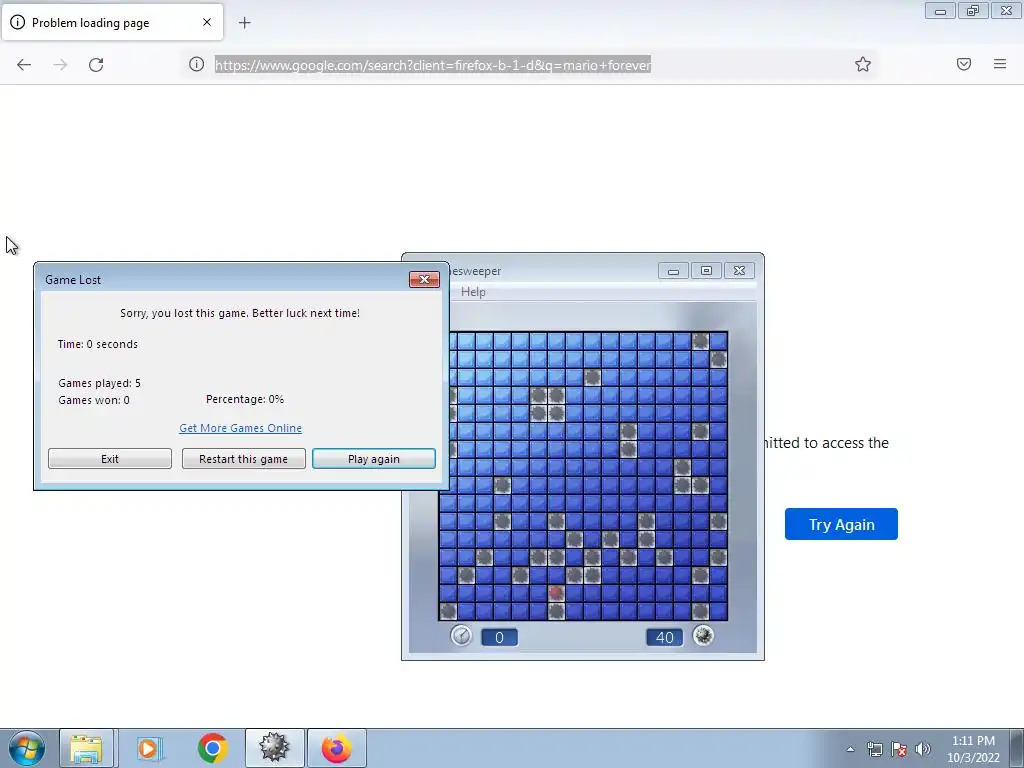Viewport: 1024px width, 768px height.
Task: Switch to Firefox in the taskbar
Action: pos(337,748)
